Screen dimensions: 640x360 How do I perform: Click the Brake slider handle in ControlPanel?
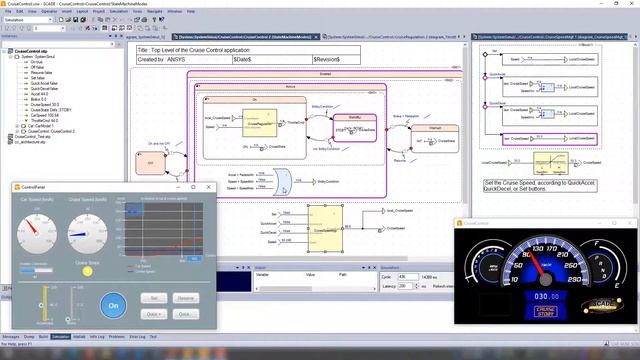(x=68, y=320)
